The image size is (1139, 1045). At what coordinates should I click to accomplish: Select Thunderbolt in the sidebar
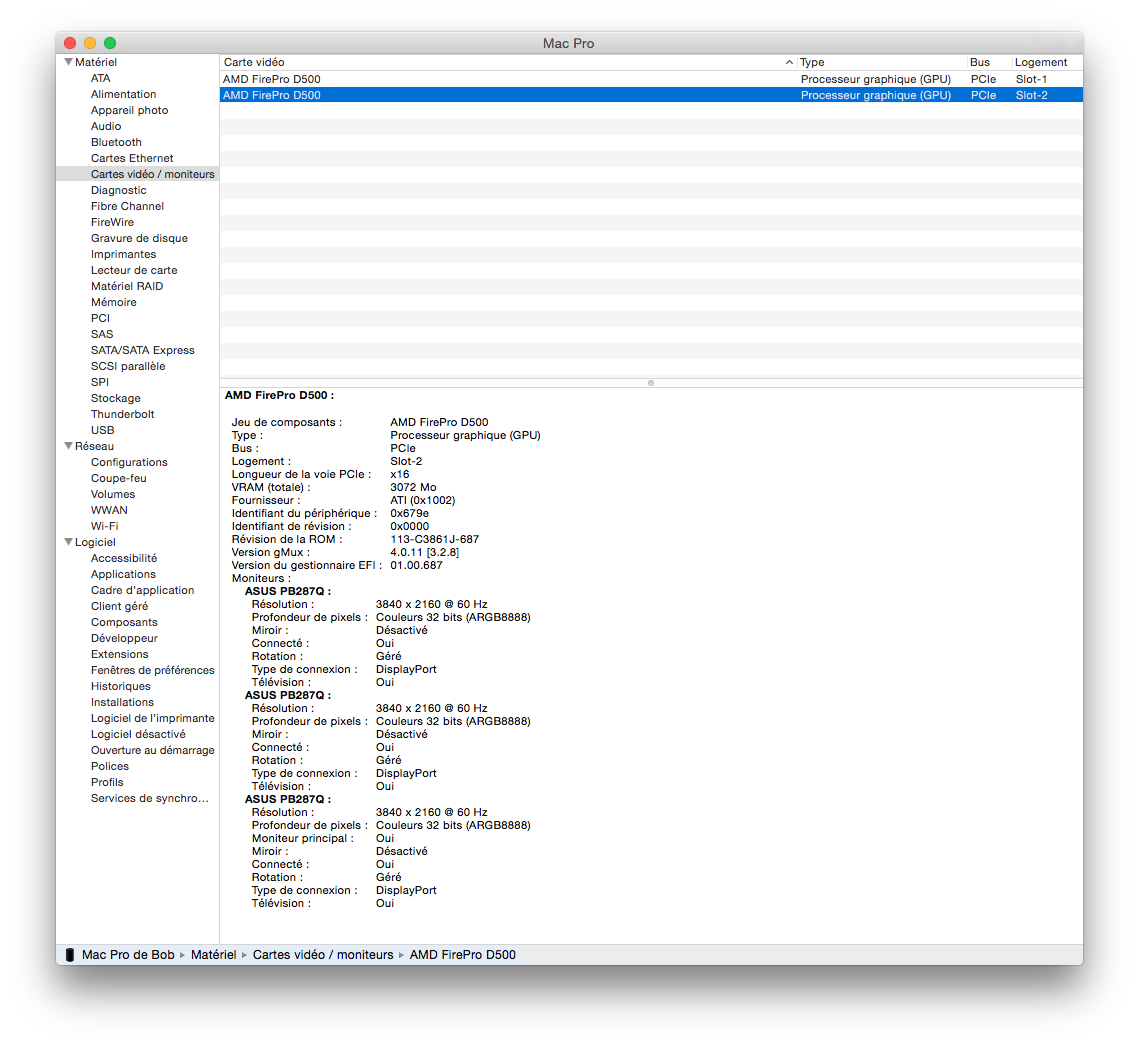pyautogui.click(x=123, y=414)
